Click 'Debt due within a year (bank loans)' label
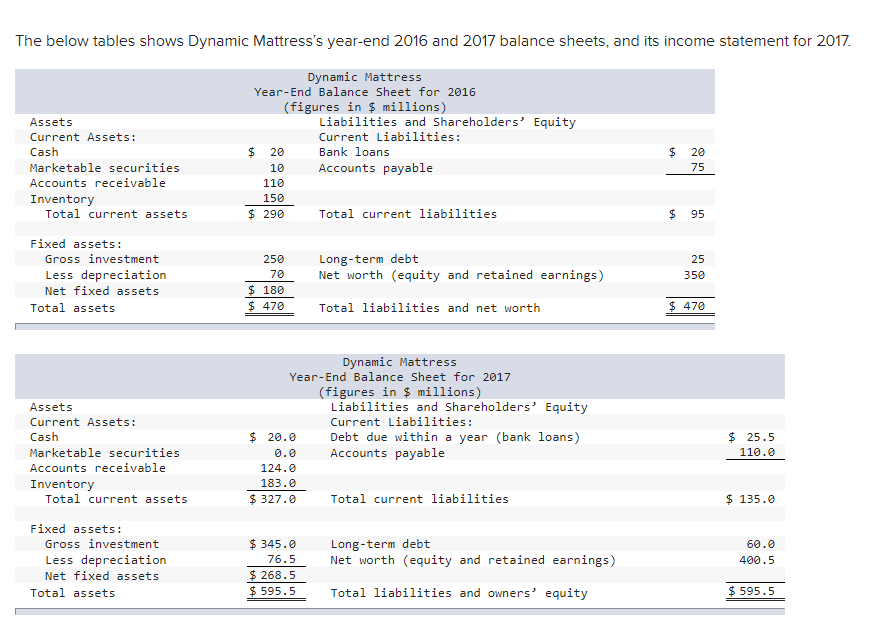This screenshot has height=633, width=891. [455, 438]
